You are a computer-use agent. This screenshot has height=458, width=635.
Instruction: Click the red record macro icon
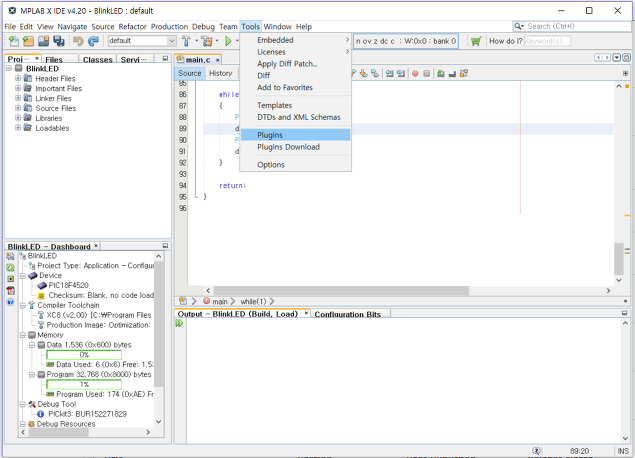(415, 74)
